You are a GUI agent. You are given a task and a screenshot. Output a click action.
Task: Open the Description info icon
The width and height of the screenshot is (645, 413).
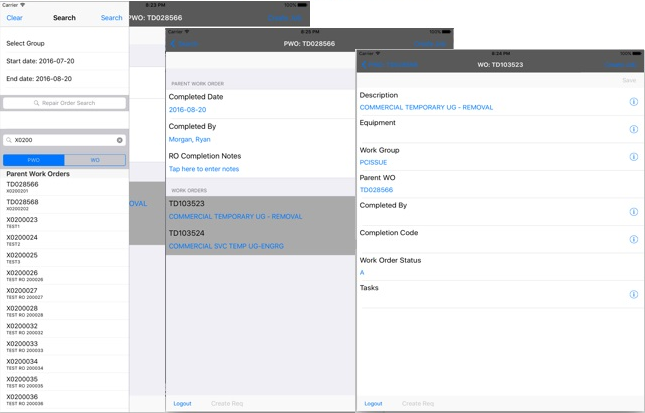click(633, 102)
